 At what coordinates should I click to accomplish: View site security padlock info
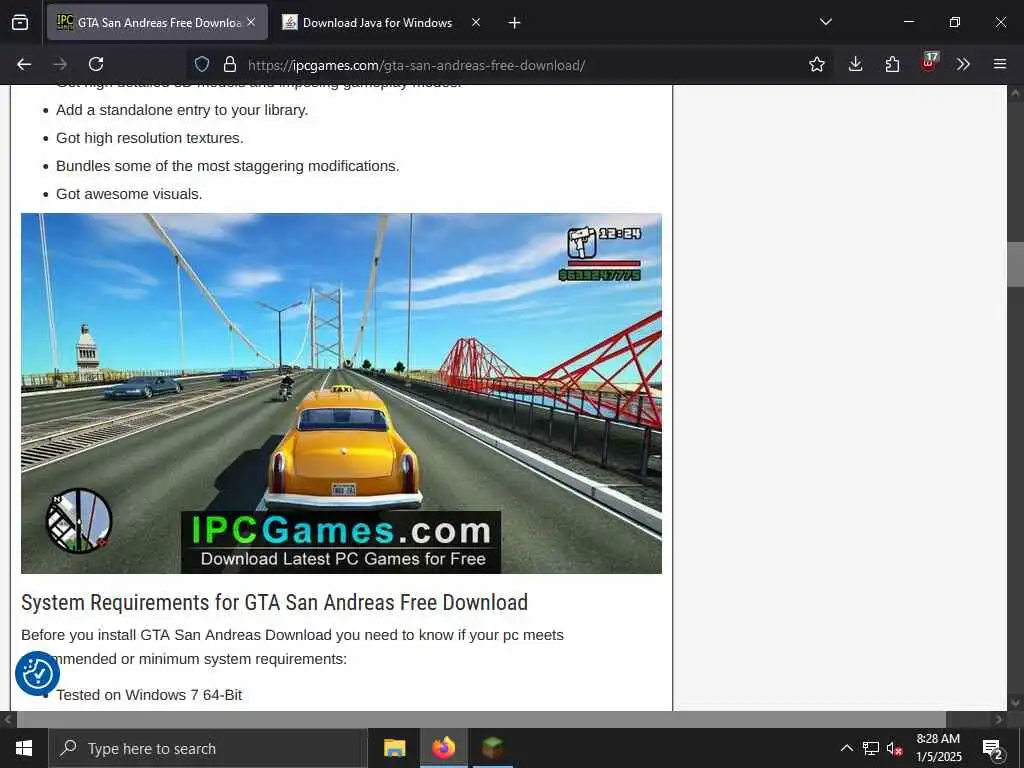[229, 64]
